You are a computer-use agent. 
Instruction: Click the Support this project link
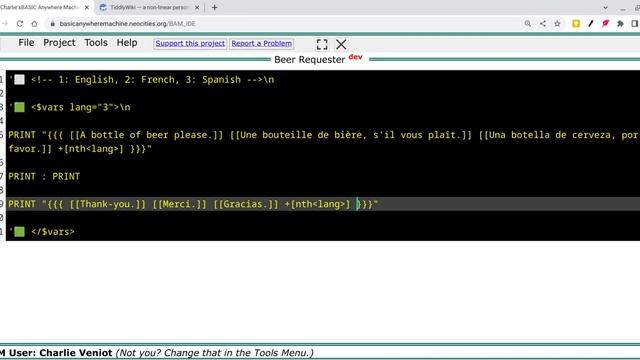pyautogui.click(x=190, y=43)
